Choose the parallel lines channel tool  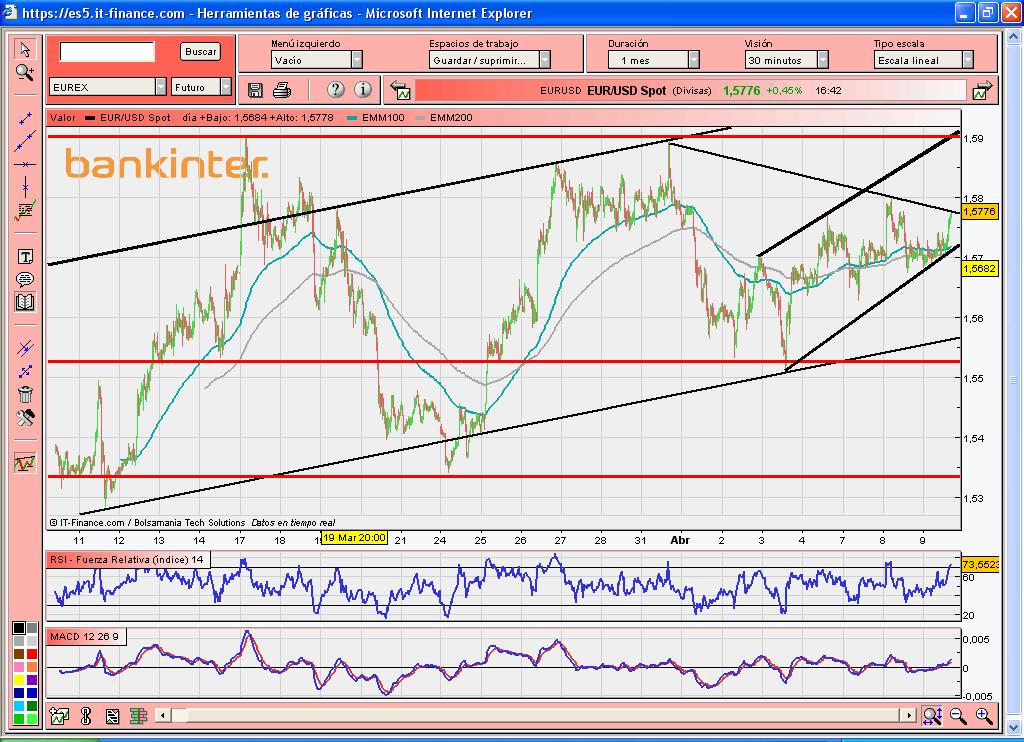coord(25,348)
